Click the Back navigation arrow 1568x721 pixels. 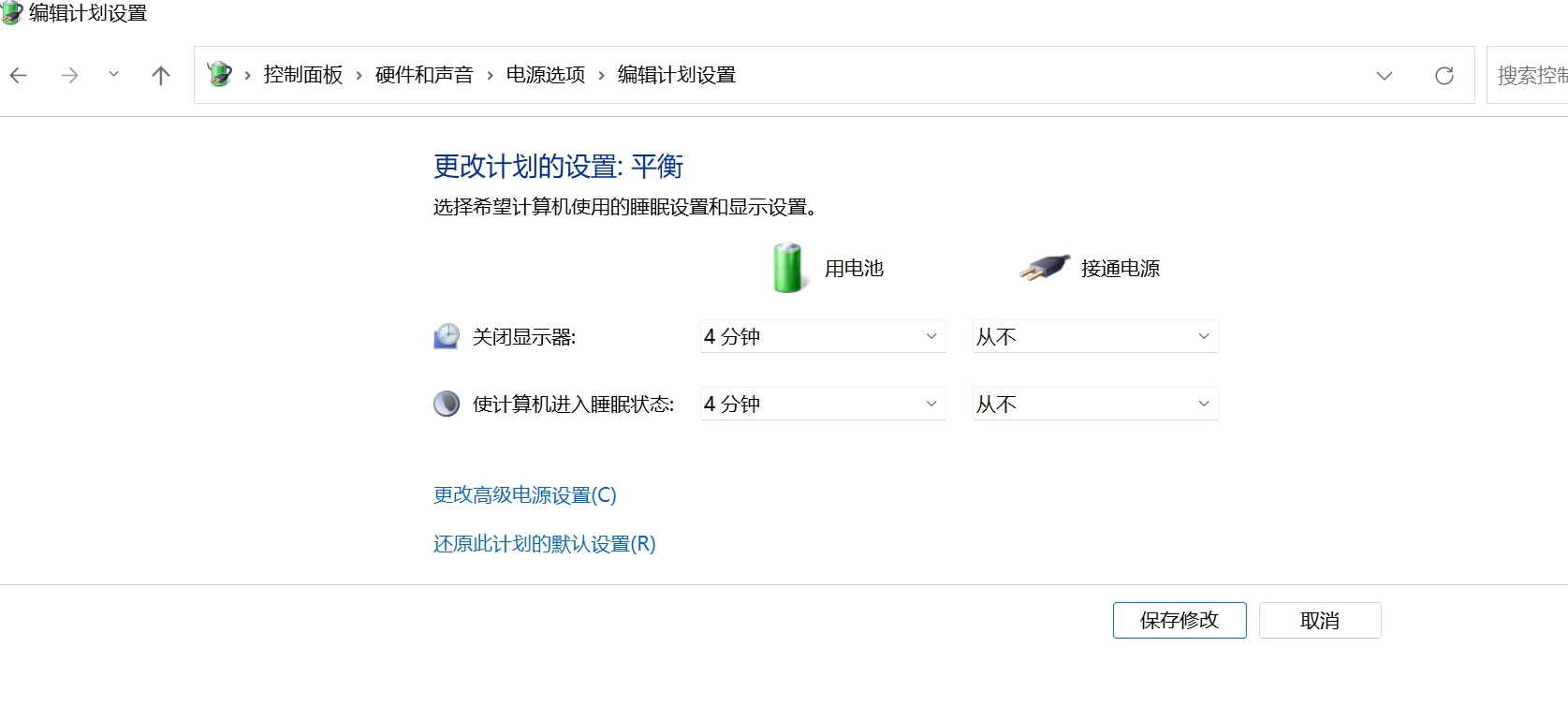19,76
